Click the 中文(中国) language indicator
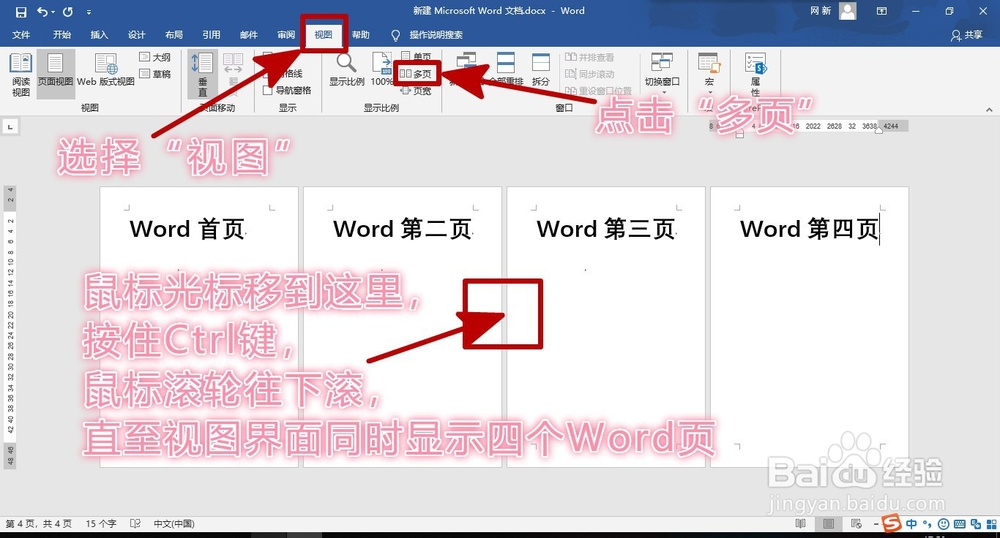The width and height of the screenshot is (1000, 538). click(173, 524)
